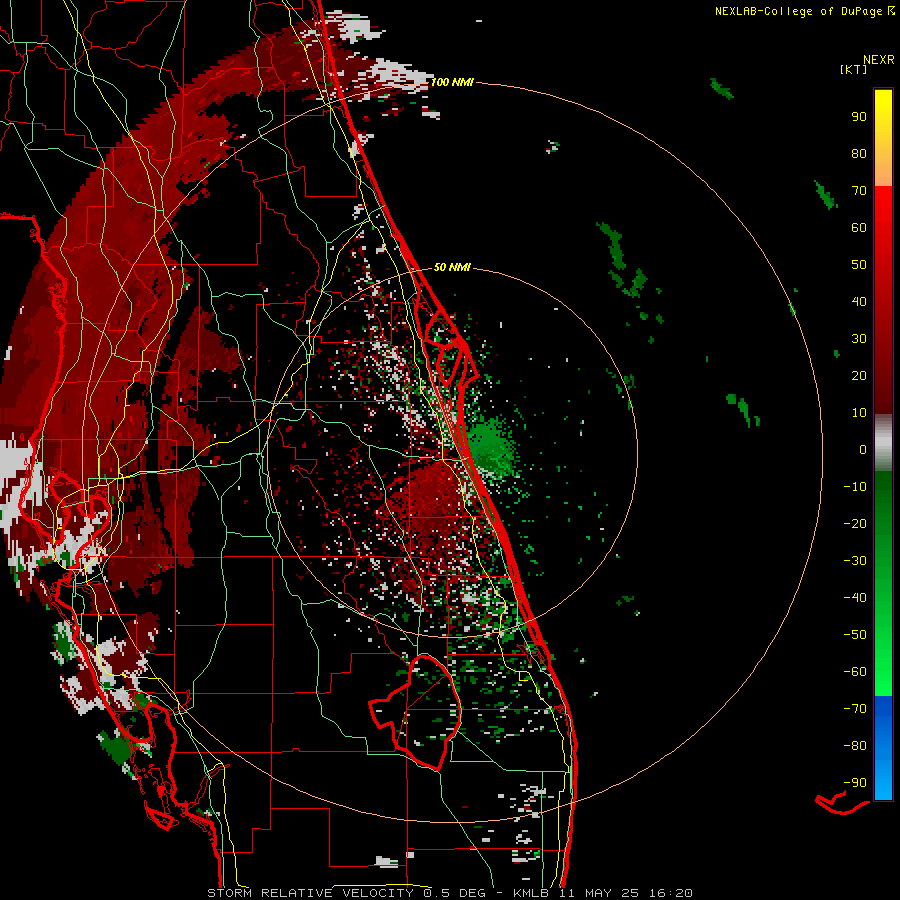Click the red-outlined lake near the bottom center
Image resolution: width=900 pixels, height=900 pixels.
(x=416, y=712)
